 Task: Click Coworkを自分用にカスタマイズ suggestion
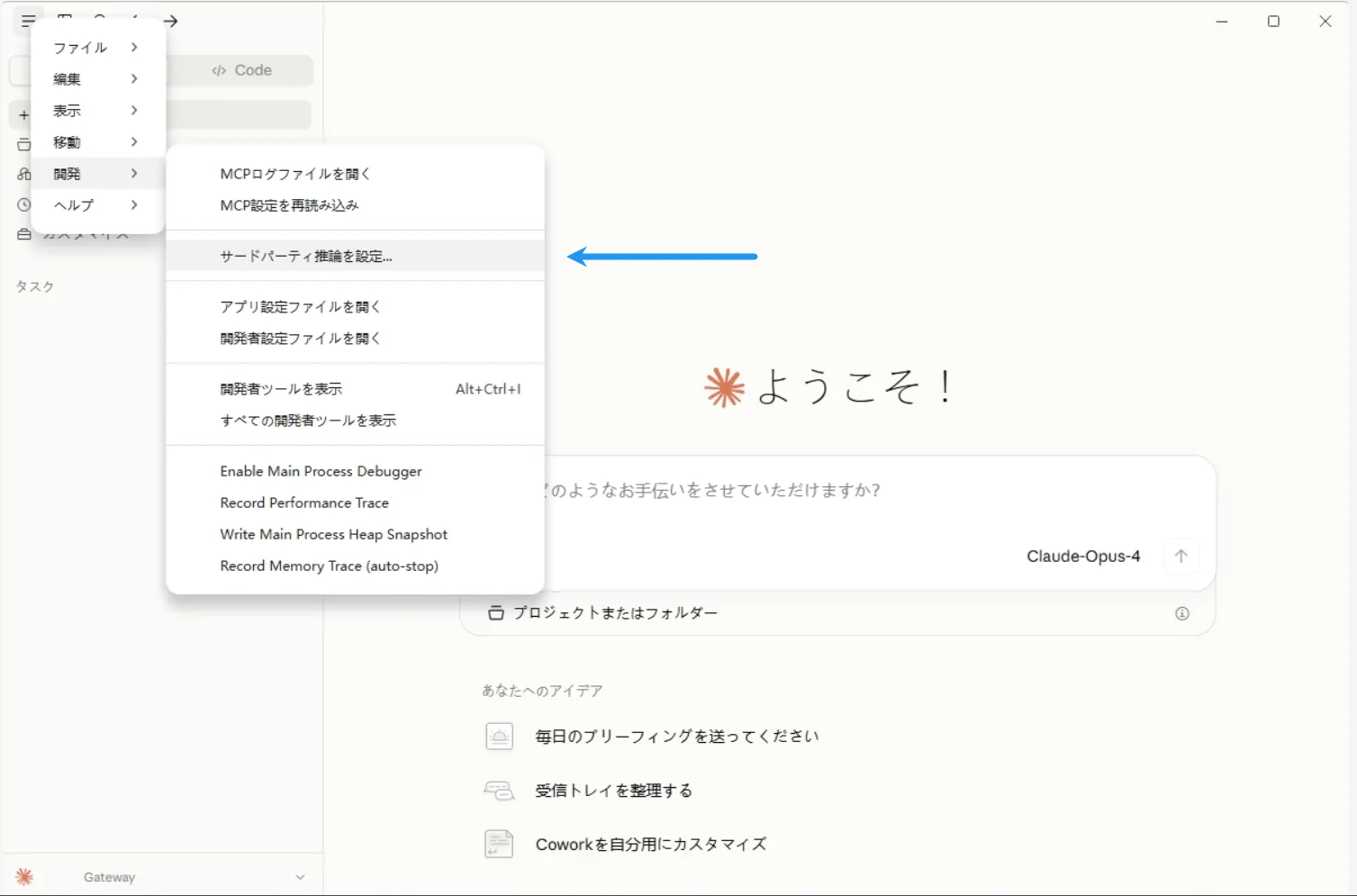651,844
